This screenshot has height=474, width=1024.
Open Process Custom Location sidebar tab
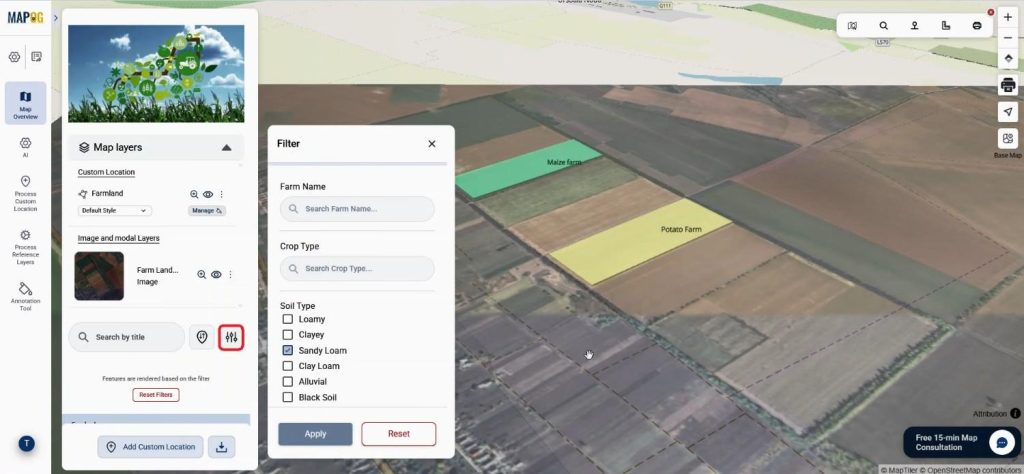(25, 193)
